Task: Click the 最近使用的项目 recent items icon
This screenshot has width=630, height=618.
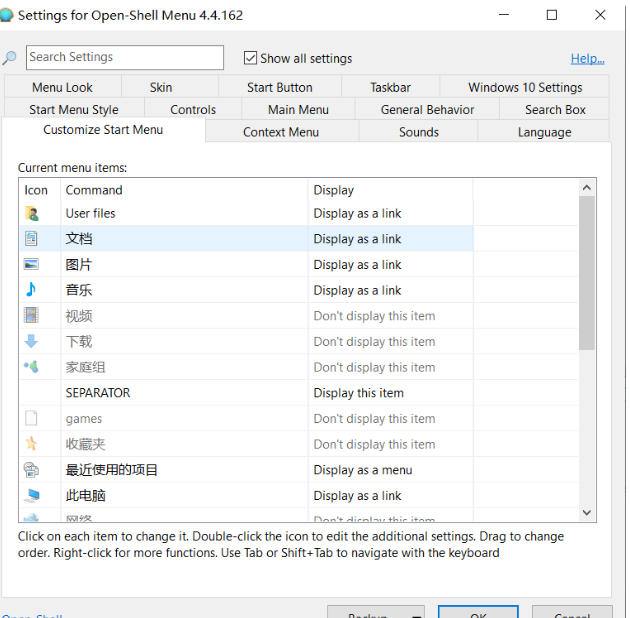Action: [x=32, y=470]
